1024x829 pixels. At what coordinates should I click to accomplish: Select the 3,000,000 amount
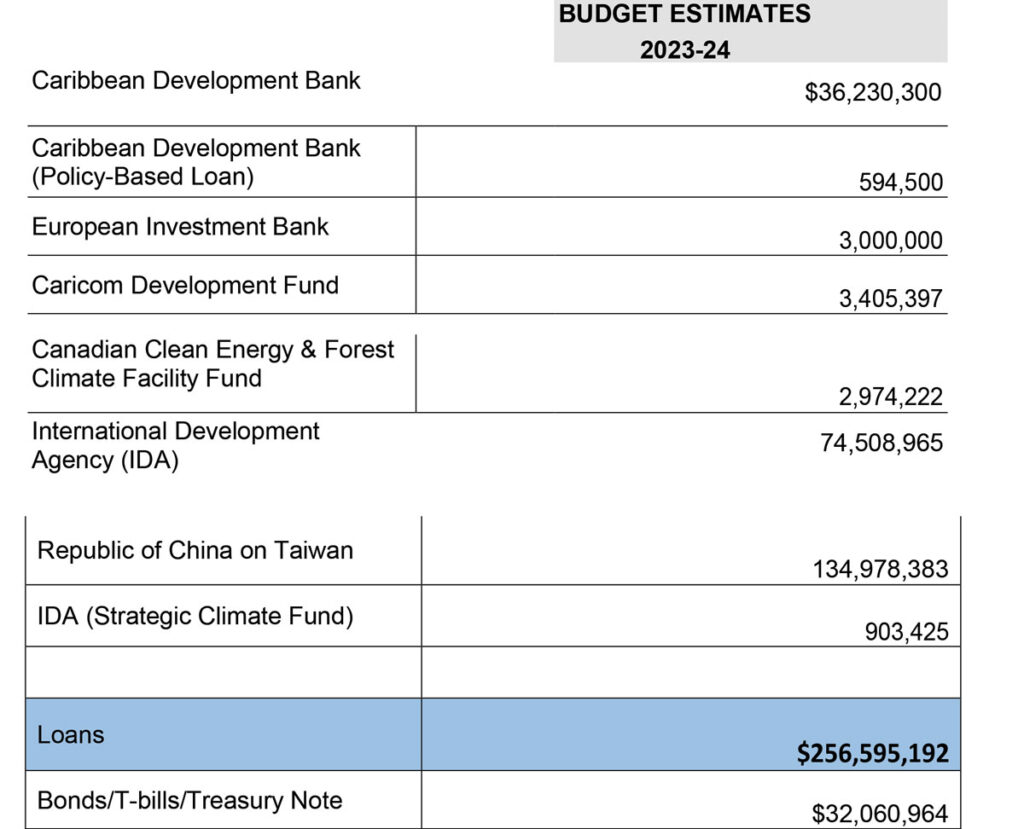890,241
